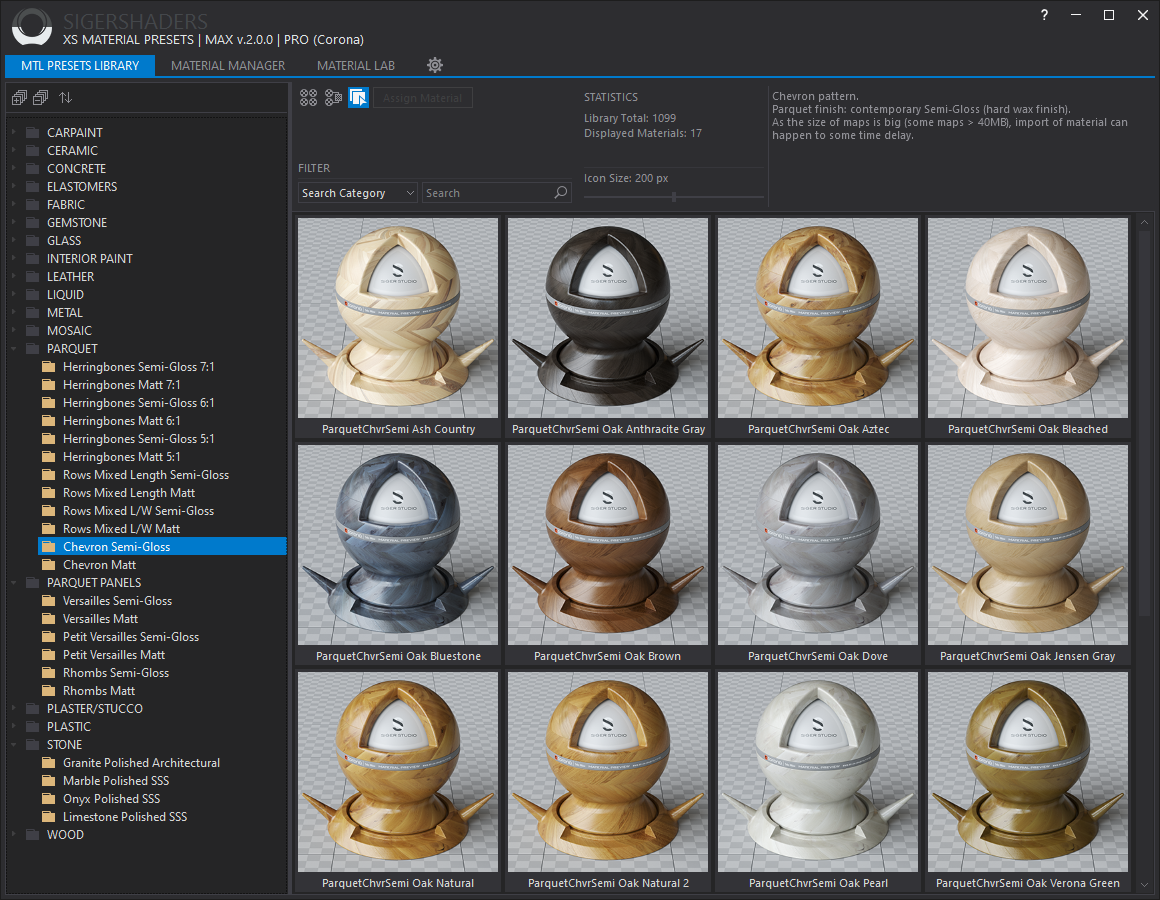Select ParquetChvrSemi Oak Bluestone thumbnail
The image size is (1160, 900).
[x=398, y=545]
